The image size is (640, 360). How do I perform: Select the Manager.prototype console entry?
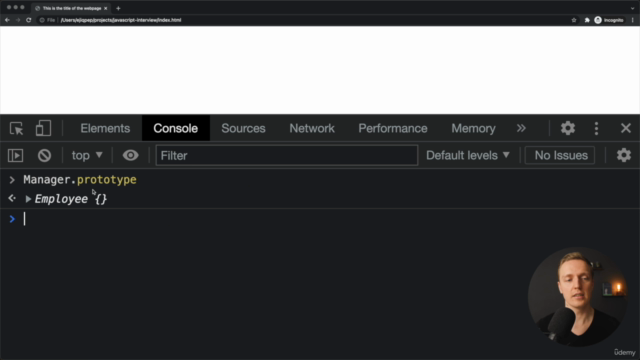tap(80, 180)
